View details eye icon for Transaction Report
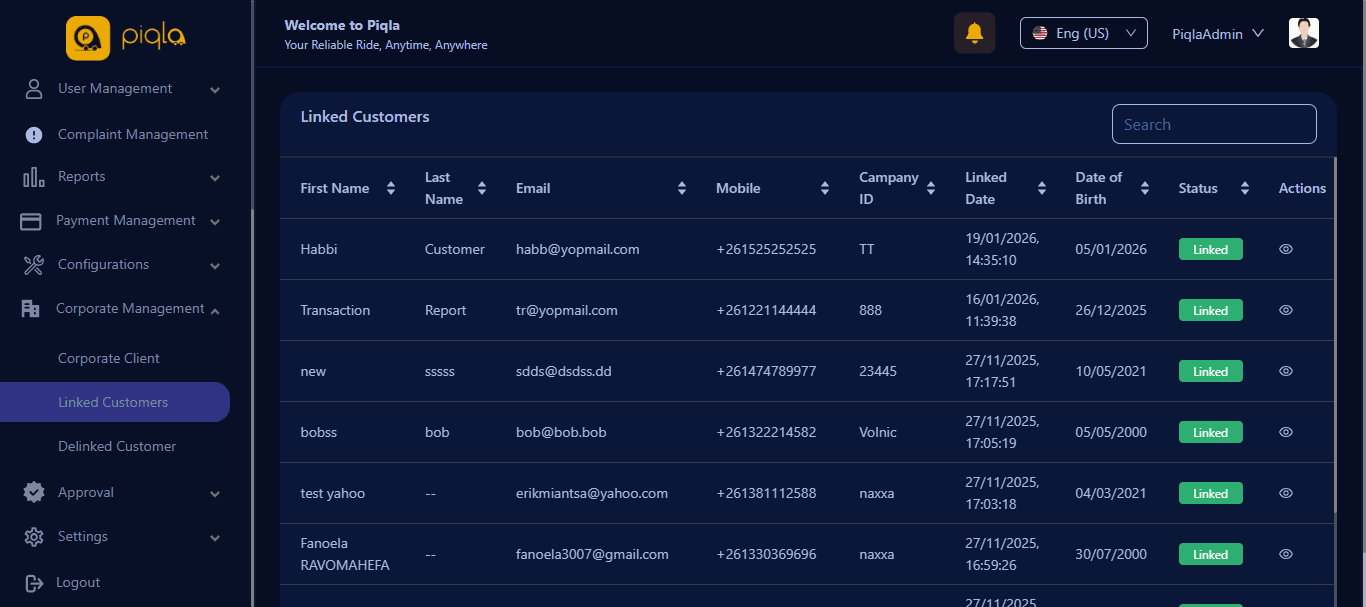1366x607 pixels. pos(1286,310)
